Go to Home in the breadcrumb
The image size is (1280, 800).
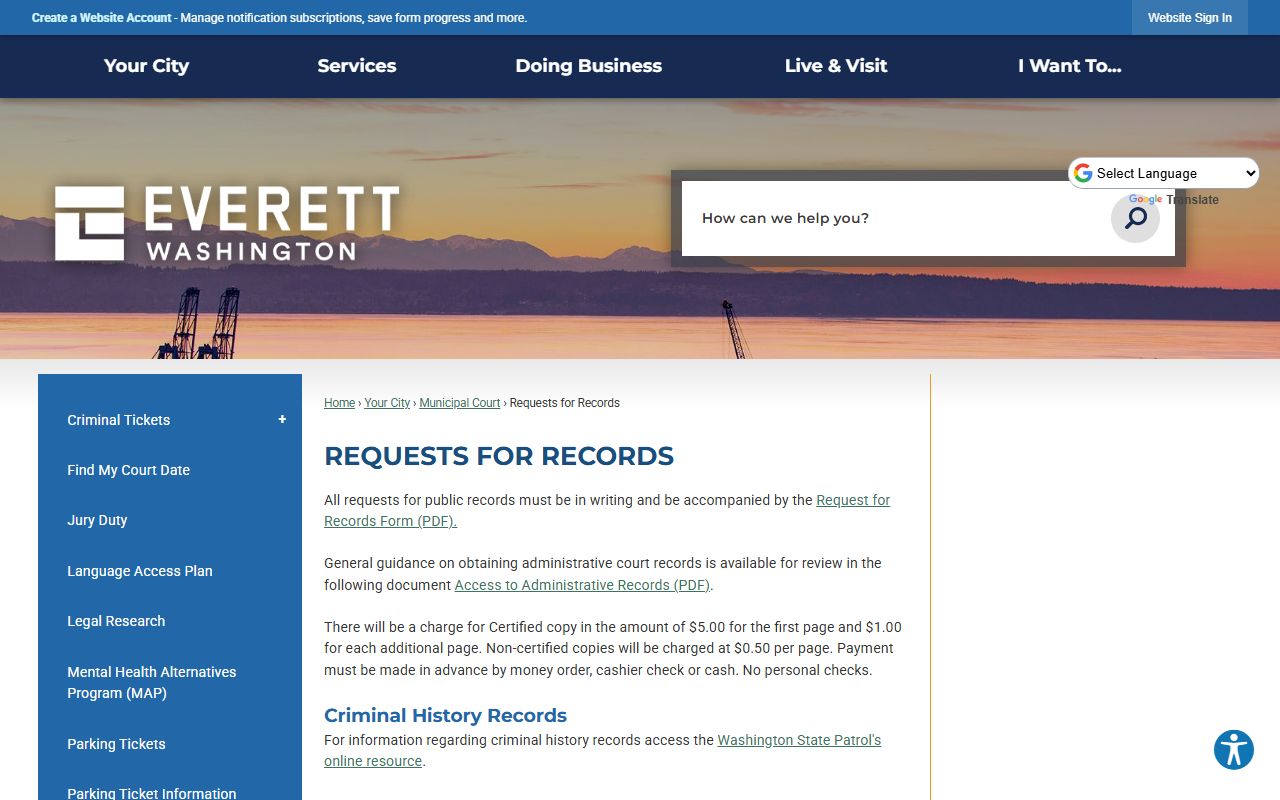[339, 403]
